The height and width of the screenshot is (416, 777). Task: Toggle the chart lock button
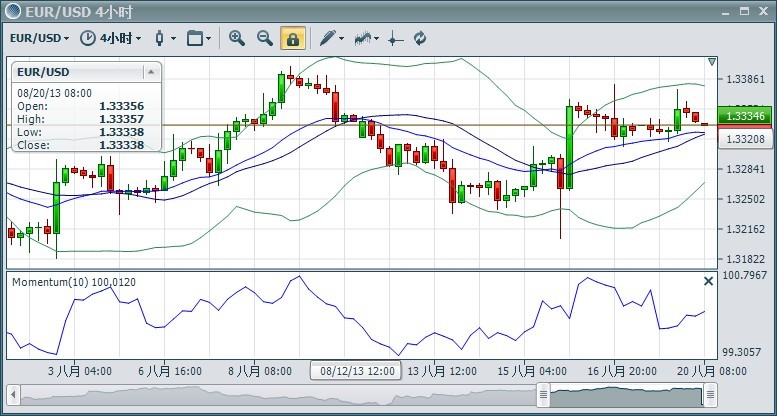click(293, 38)
